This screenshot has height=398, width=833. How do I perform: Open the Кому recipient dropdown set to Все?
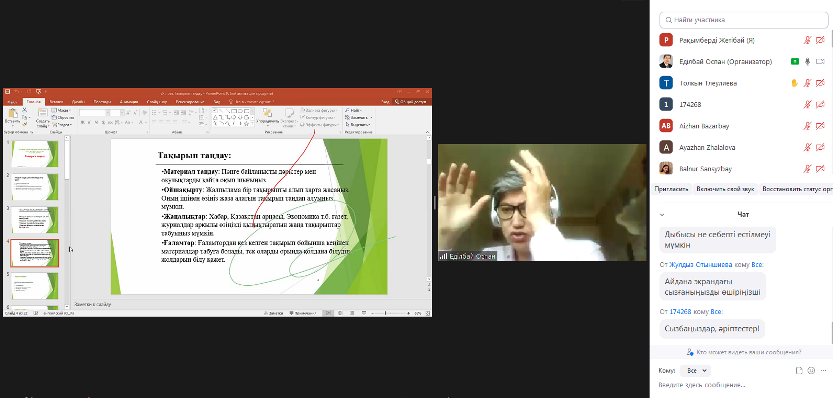point(695,370)
